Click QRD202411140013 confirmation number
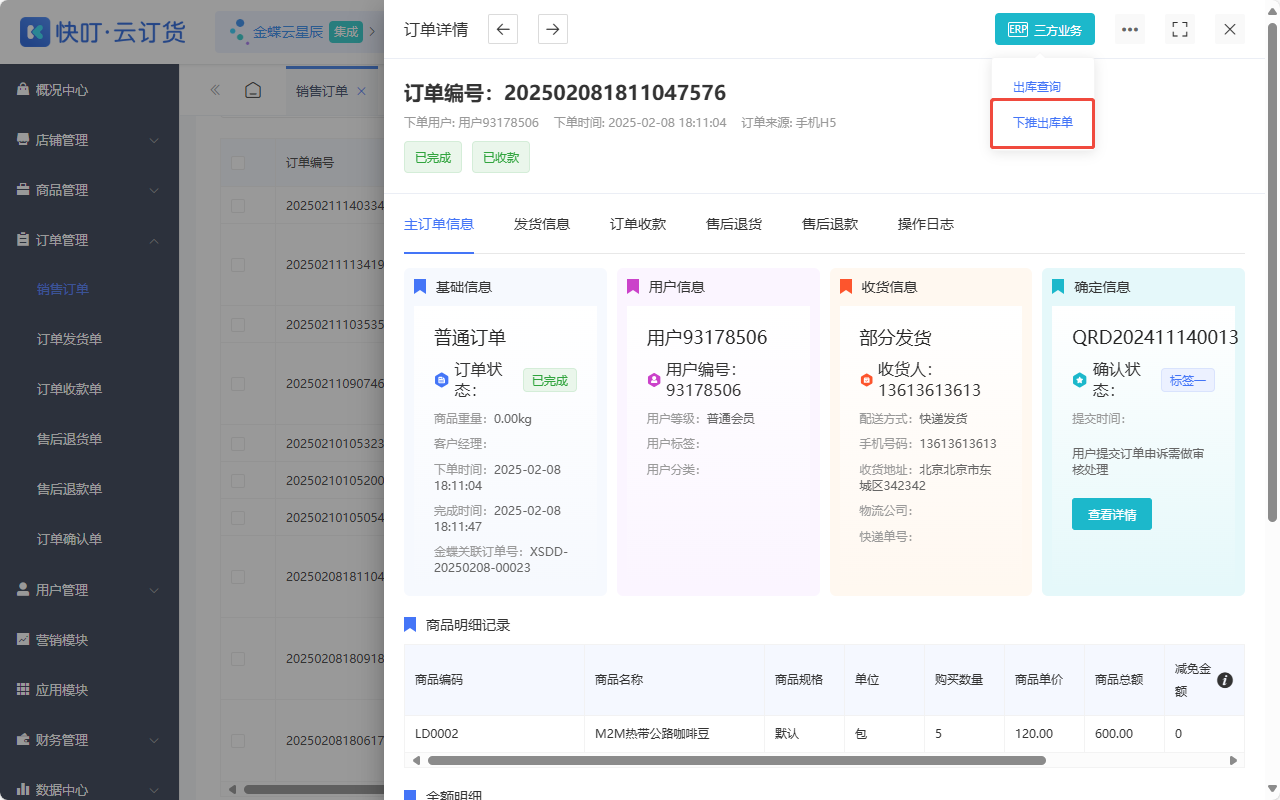The width and height of the screenshot is (1280, 800). click(x=1155, y=337)
